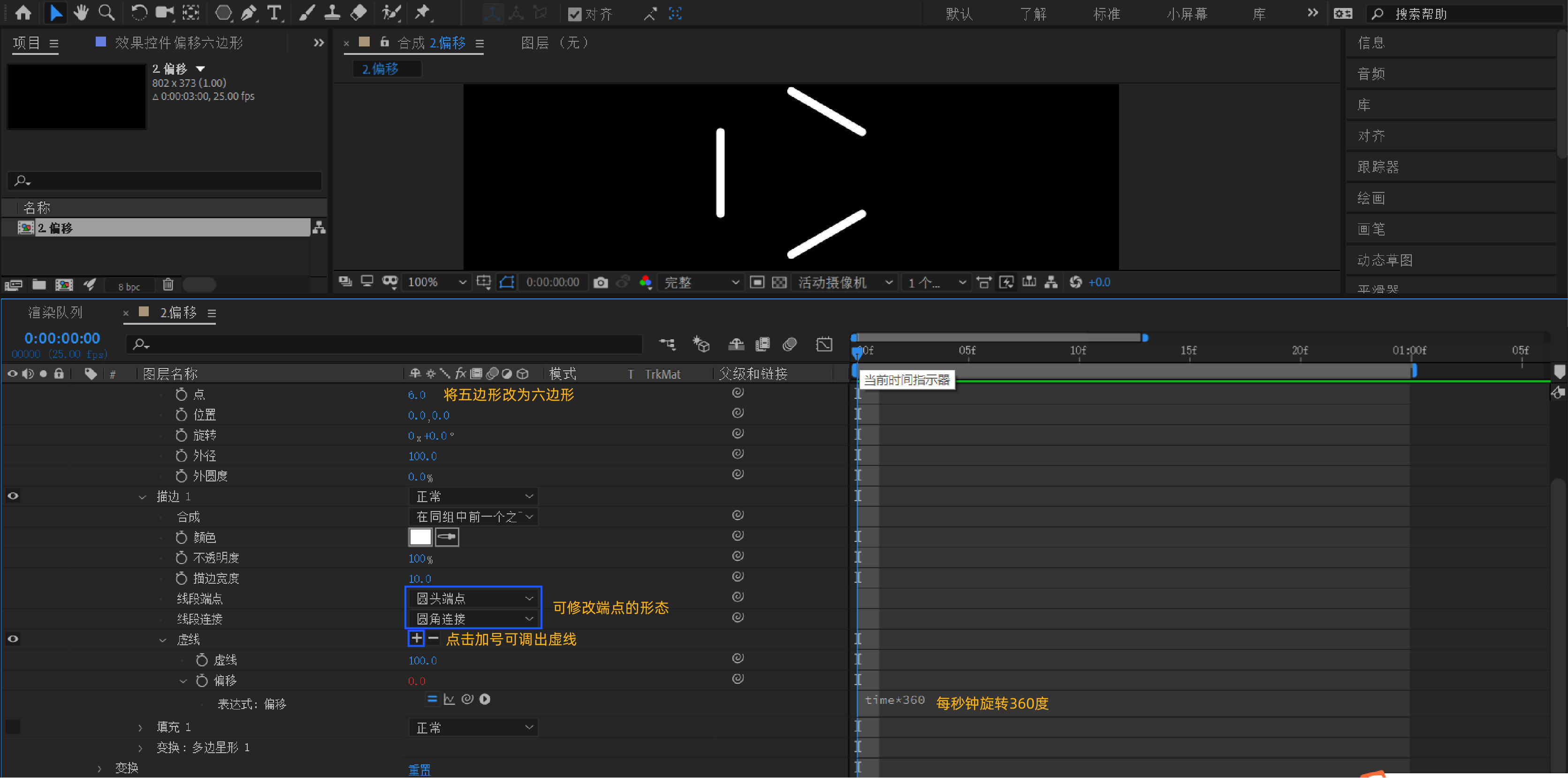Image resolution: width=1568 pixels, height=778 pixels.
Task: Select the Pan Behind anchor point tool
Action: coord(191,13)
